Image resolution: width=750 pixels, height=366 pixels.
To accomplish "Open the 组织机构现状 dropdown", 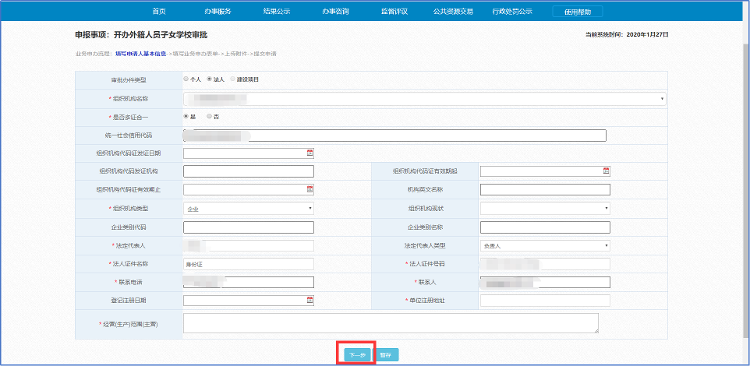I will [x=545, y=208].
